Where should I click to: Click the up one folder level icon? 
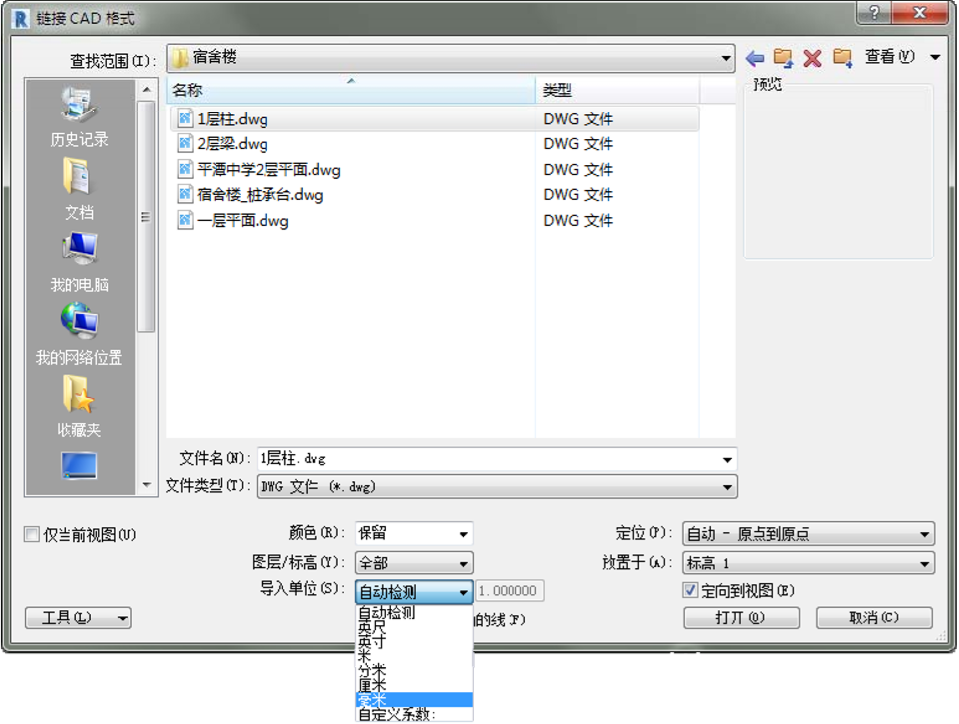click(x=783, y=58)
